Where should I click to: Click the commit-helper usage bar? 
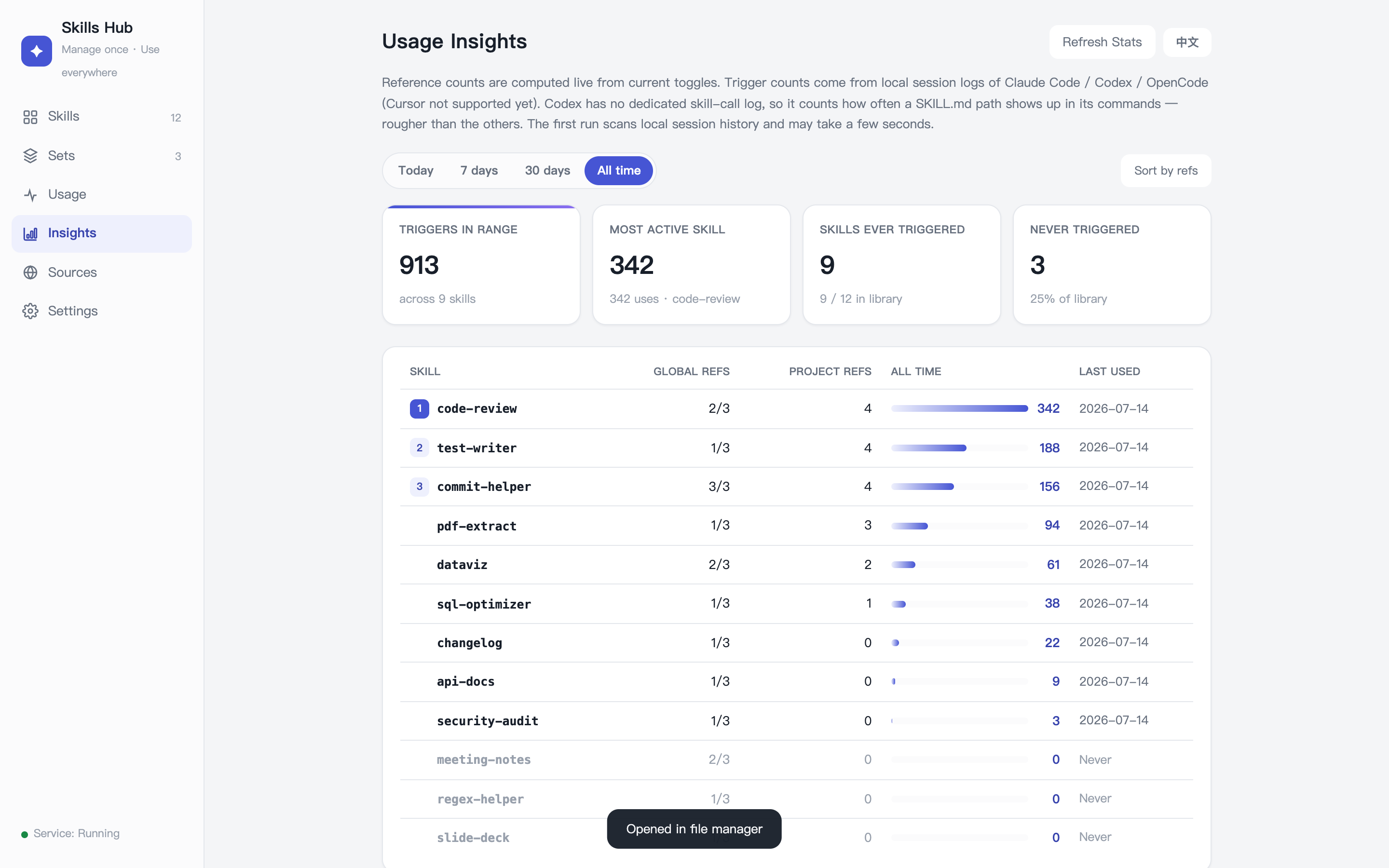959,487
